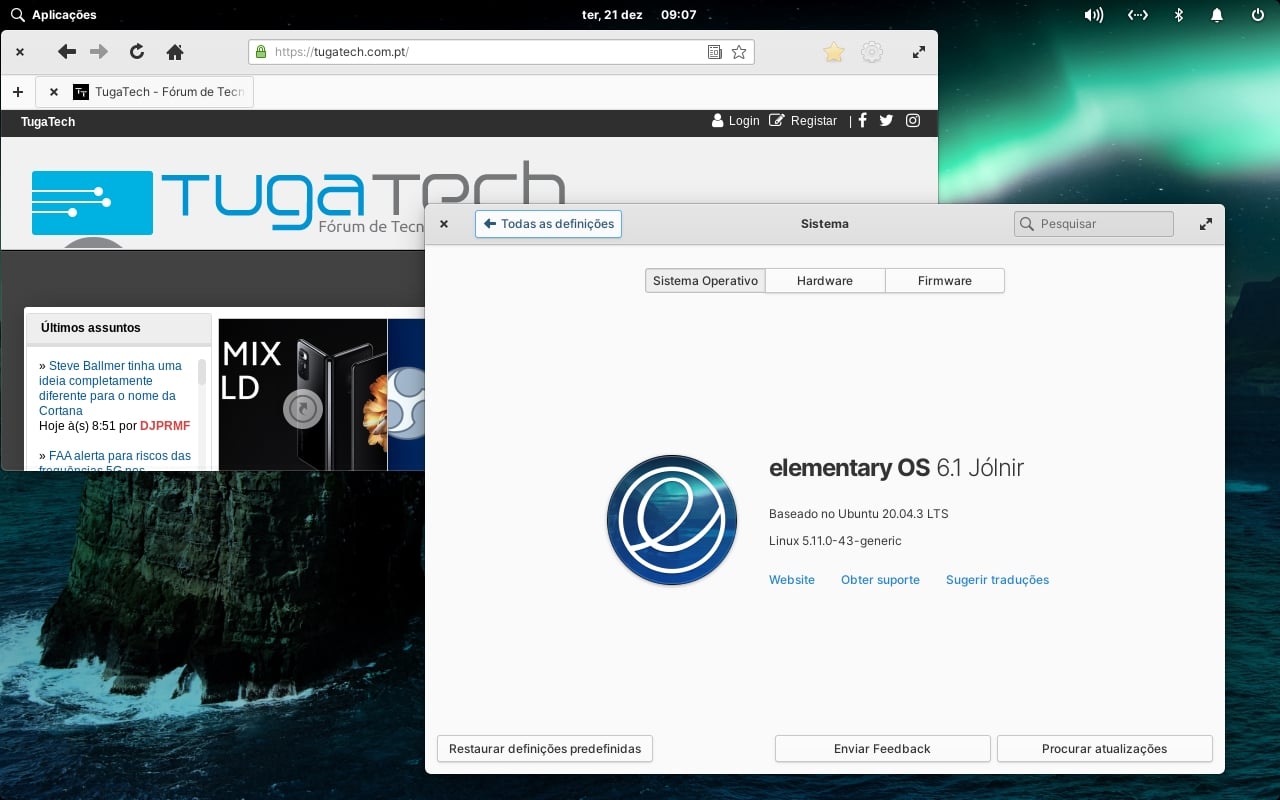Click the green padlock security icon
The image size is (1280, 800).
click(x=261, y=52)
